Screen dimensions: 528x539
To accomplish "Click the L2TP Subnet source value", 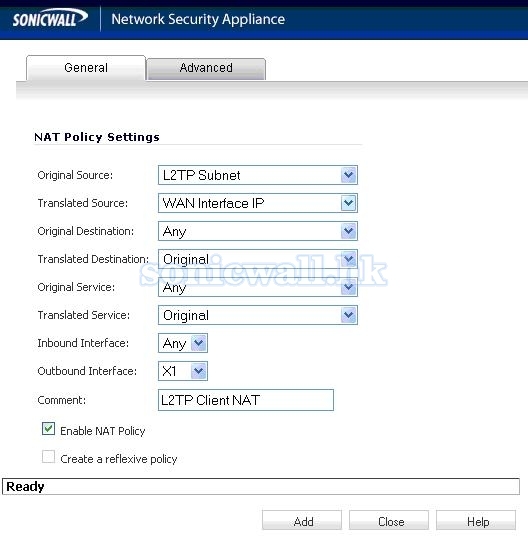I will point(201,175).
